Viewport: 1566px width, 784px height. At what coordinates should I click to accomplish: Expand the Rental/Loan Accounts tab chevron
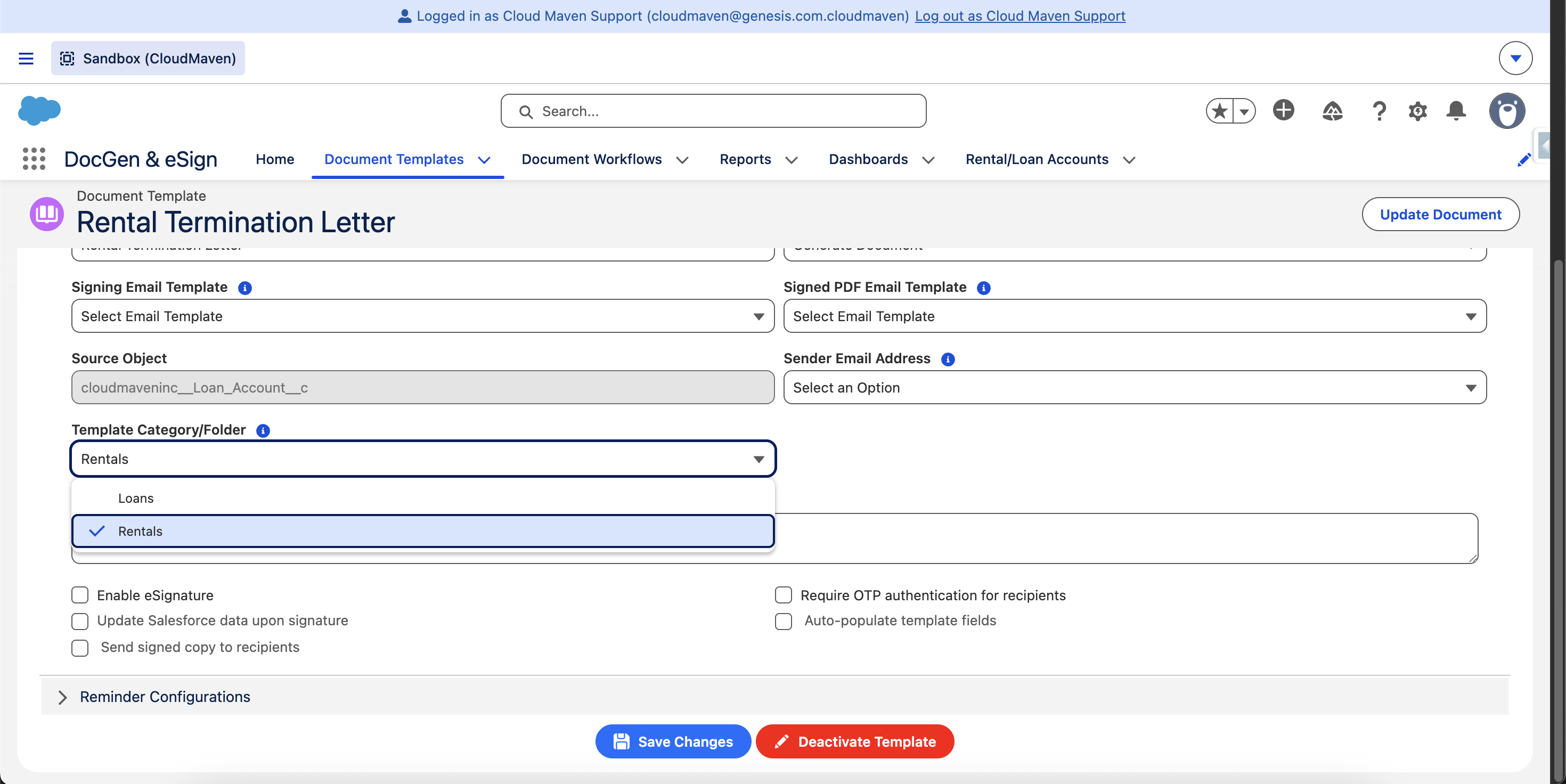pyautogui.click(x=1129, y=160)
